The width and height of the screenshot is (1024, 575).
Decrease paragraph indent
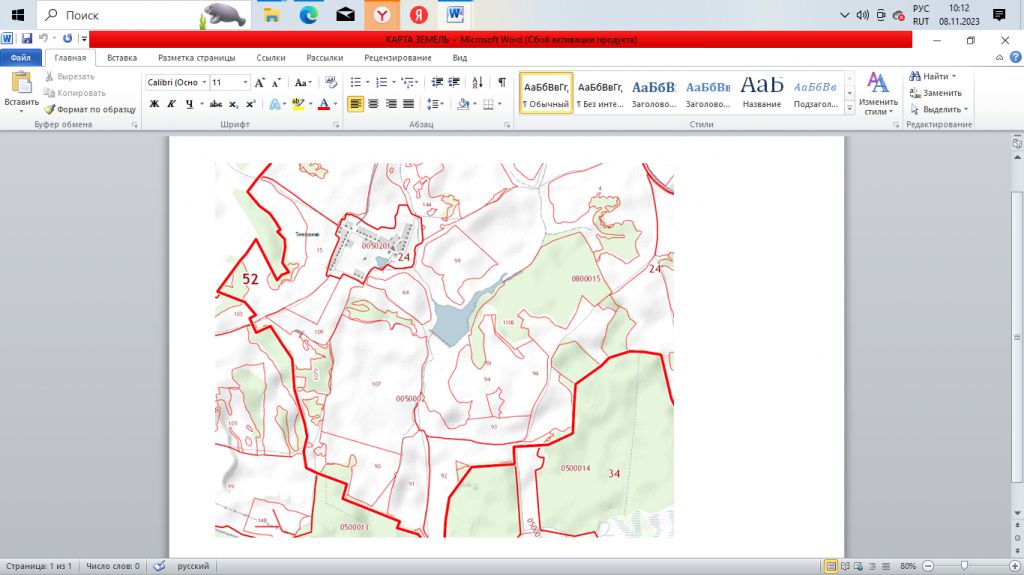pyautogui.click(x=437, y=82)
